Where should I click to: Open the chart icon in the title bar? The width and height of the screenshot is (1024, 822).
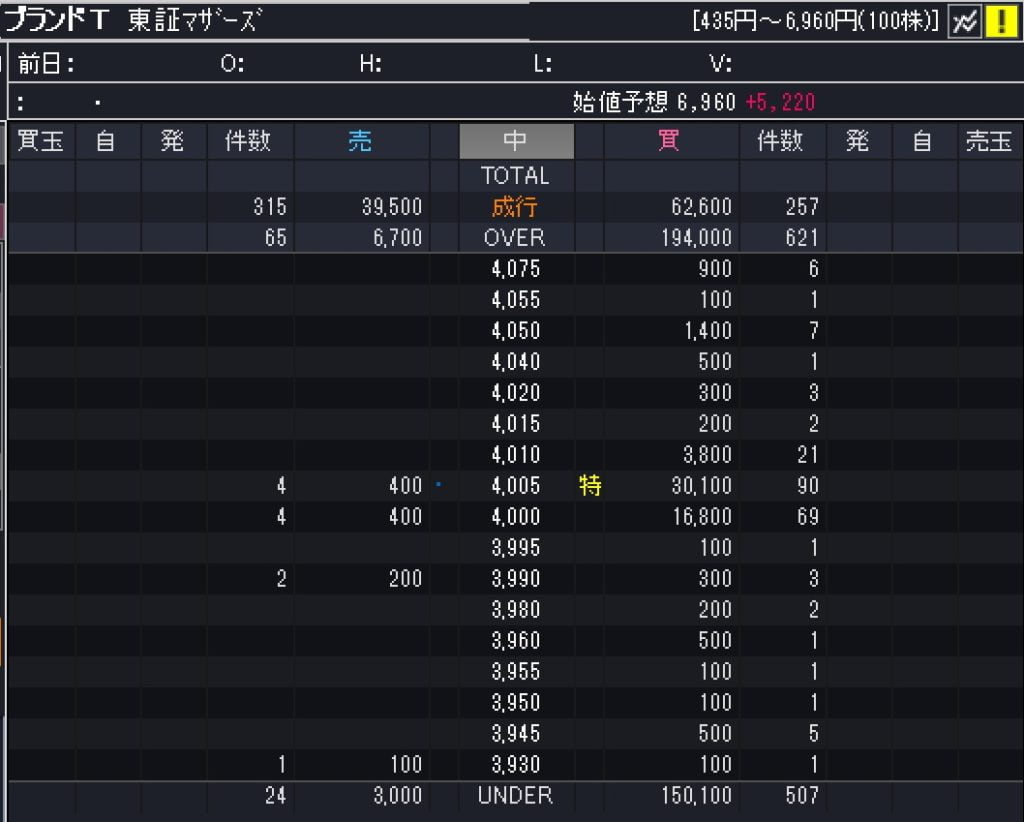pyautogui.click(x=964, y=22)
